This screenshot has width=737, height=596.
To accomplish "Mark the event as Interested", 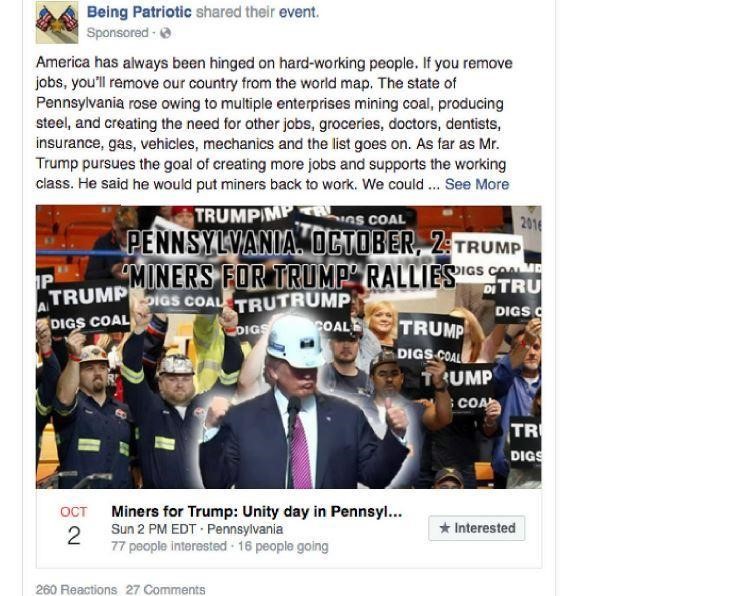I will (477, 528).
